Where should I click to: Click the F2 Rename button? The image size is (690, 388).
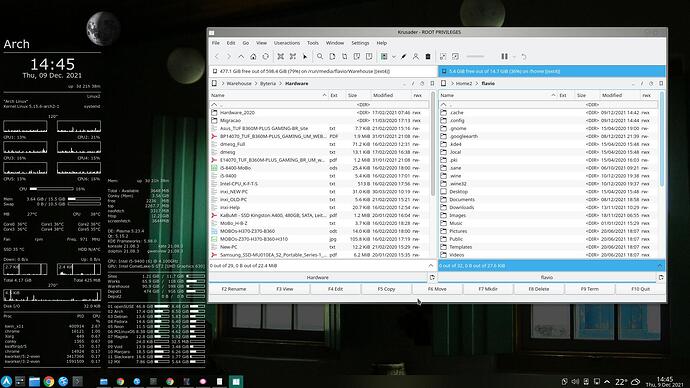[234, 289]
